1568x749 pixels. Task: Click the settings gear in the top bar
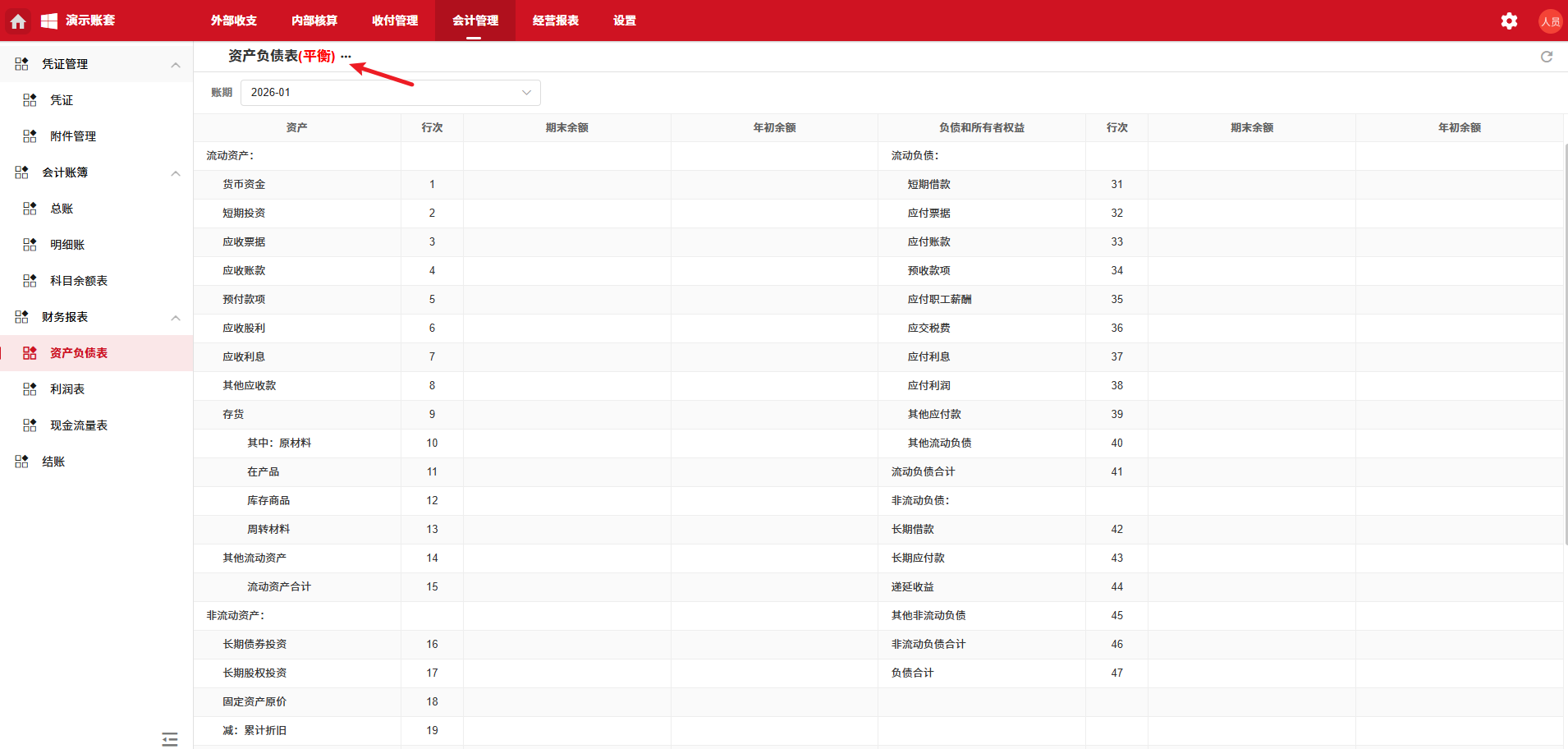coord(1509,21)
